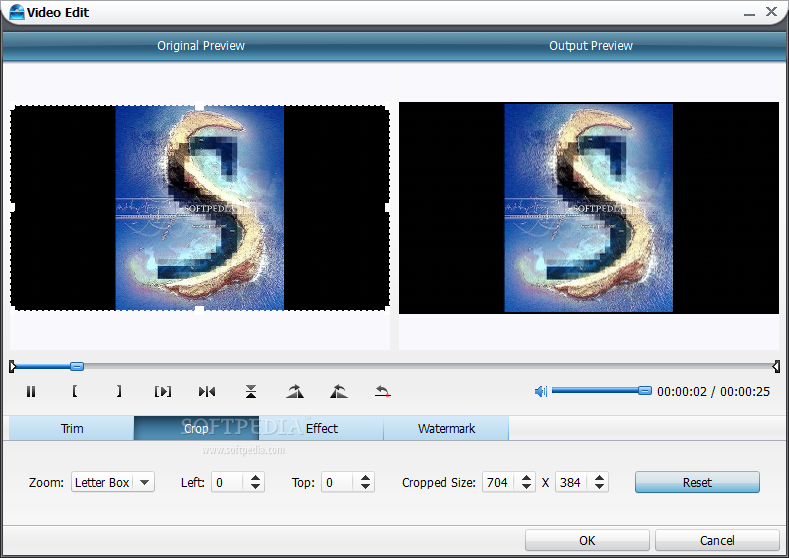Decrease the Top crop value

[x=365, y=487]
